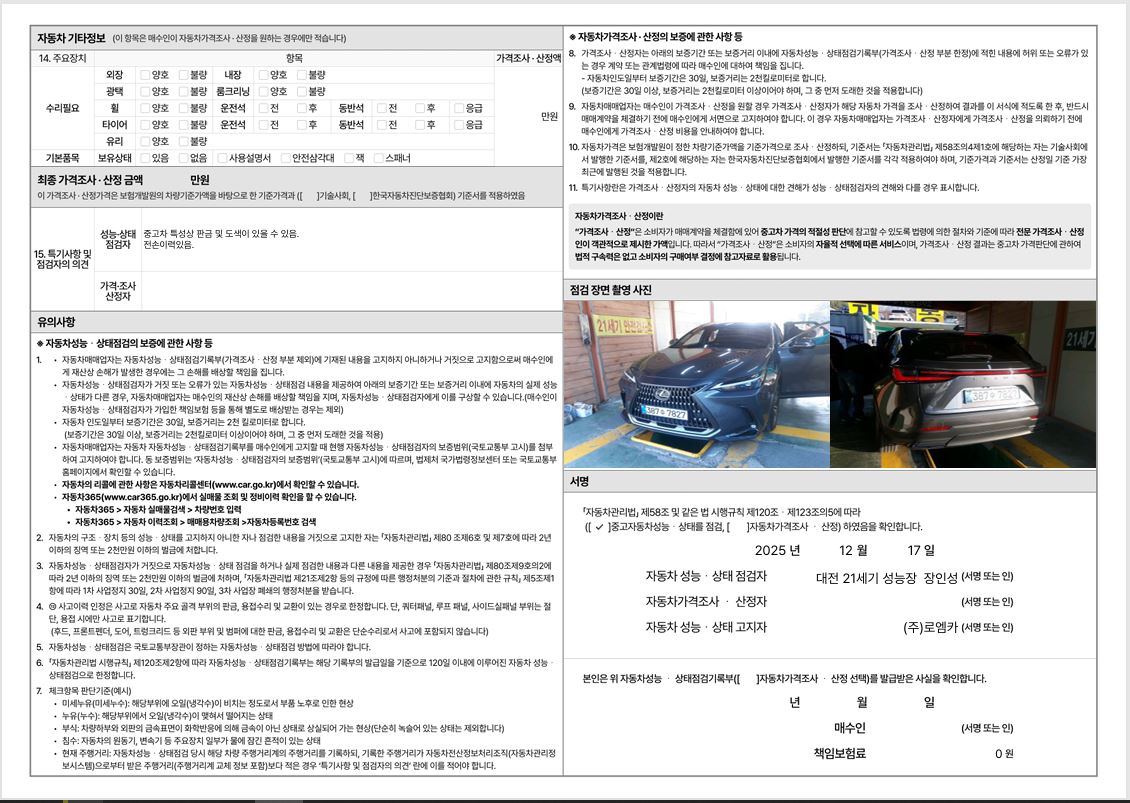
Task: Click the 기술사회 bracket in 최종 가격조사 section
Action: [308, 195]
